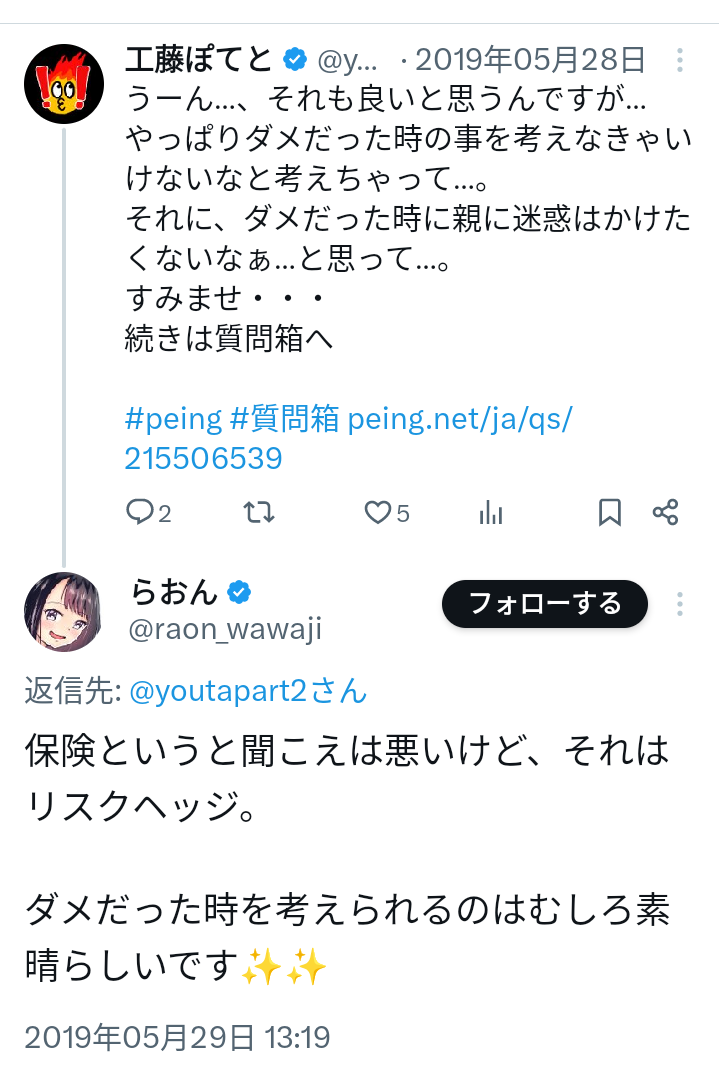Screen dimensions: 719x1076
Task: Retweet the 工藤ぽてと post
Action: [259, 513]
